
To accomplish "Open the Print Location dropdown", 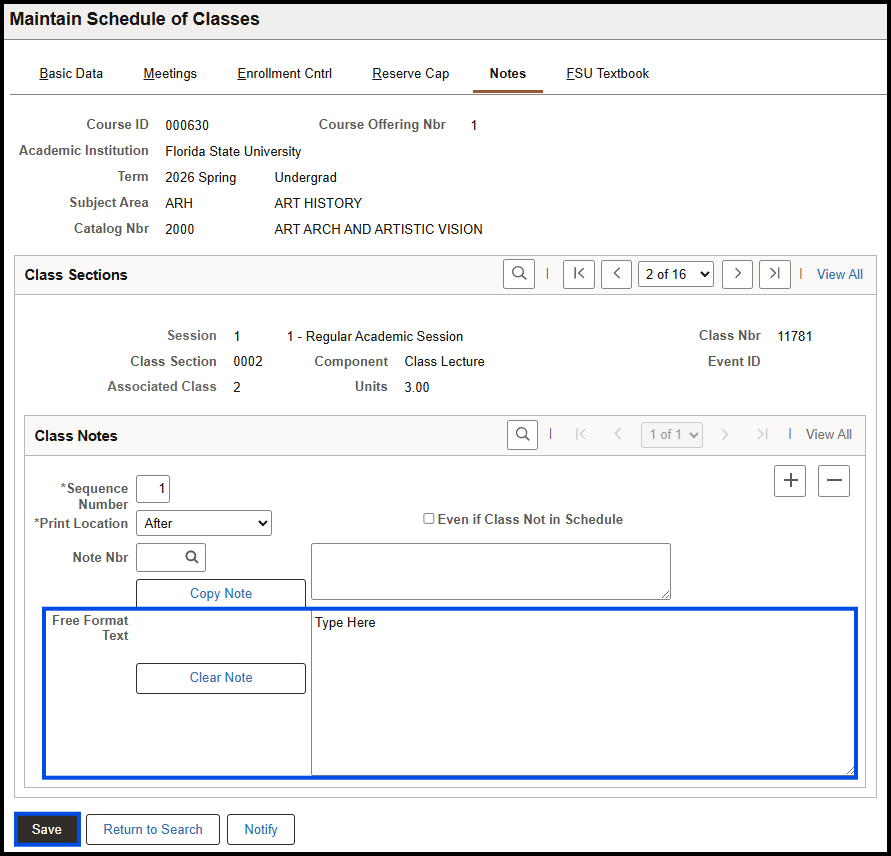I will click(204, 522).
